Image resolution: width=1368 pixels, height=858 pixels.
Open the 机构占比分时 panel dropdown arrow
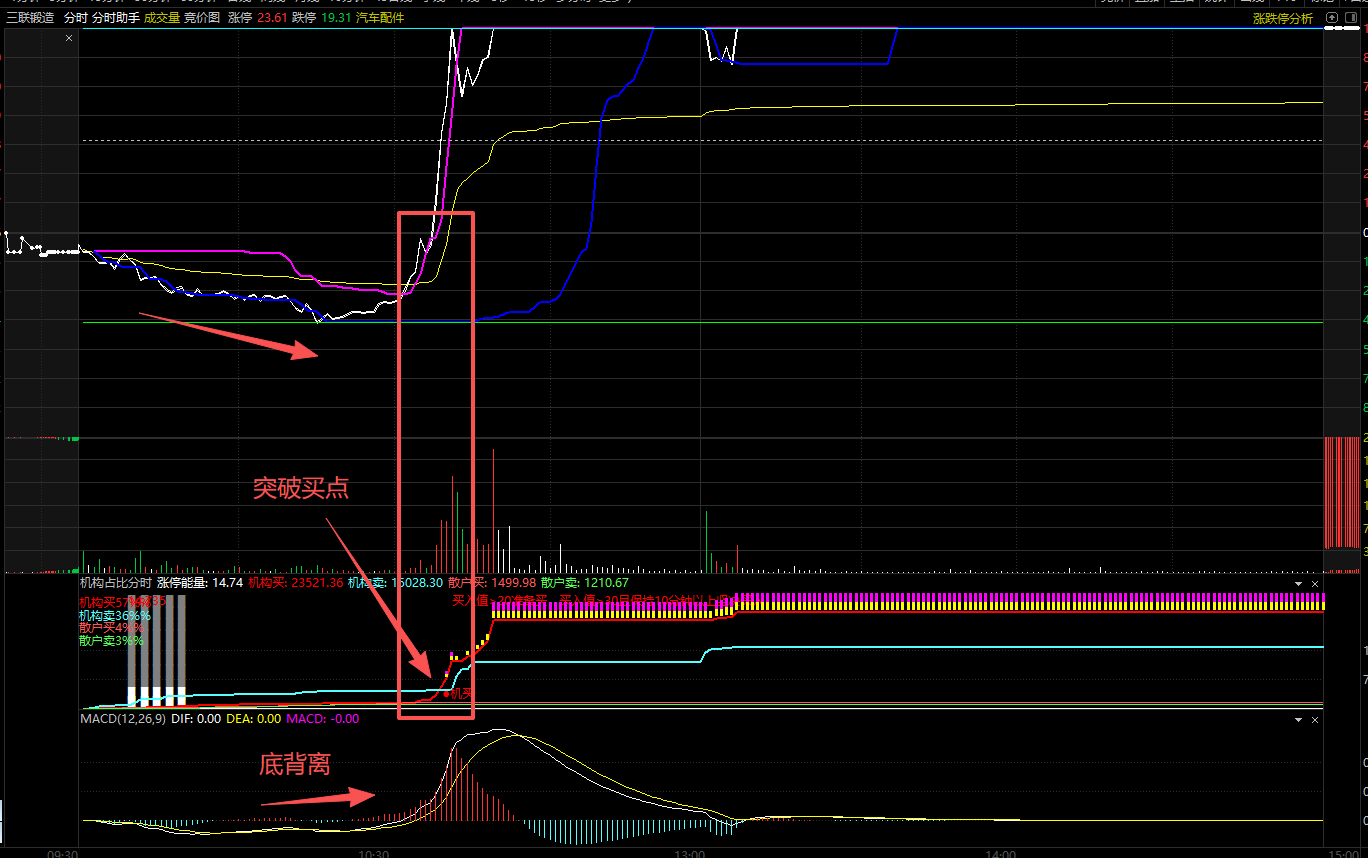coord(1298,583)
